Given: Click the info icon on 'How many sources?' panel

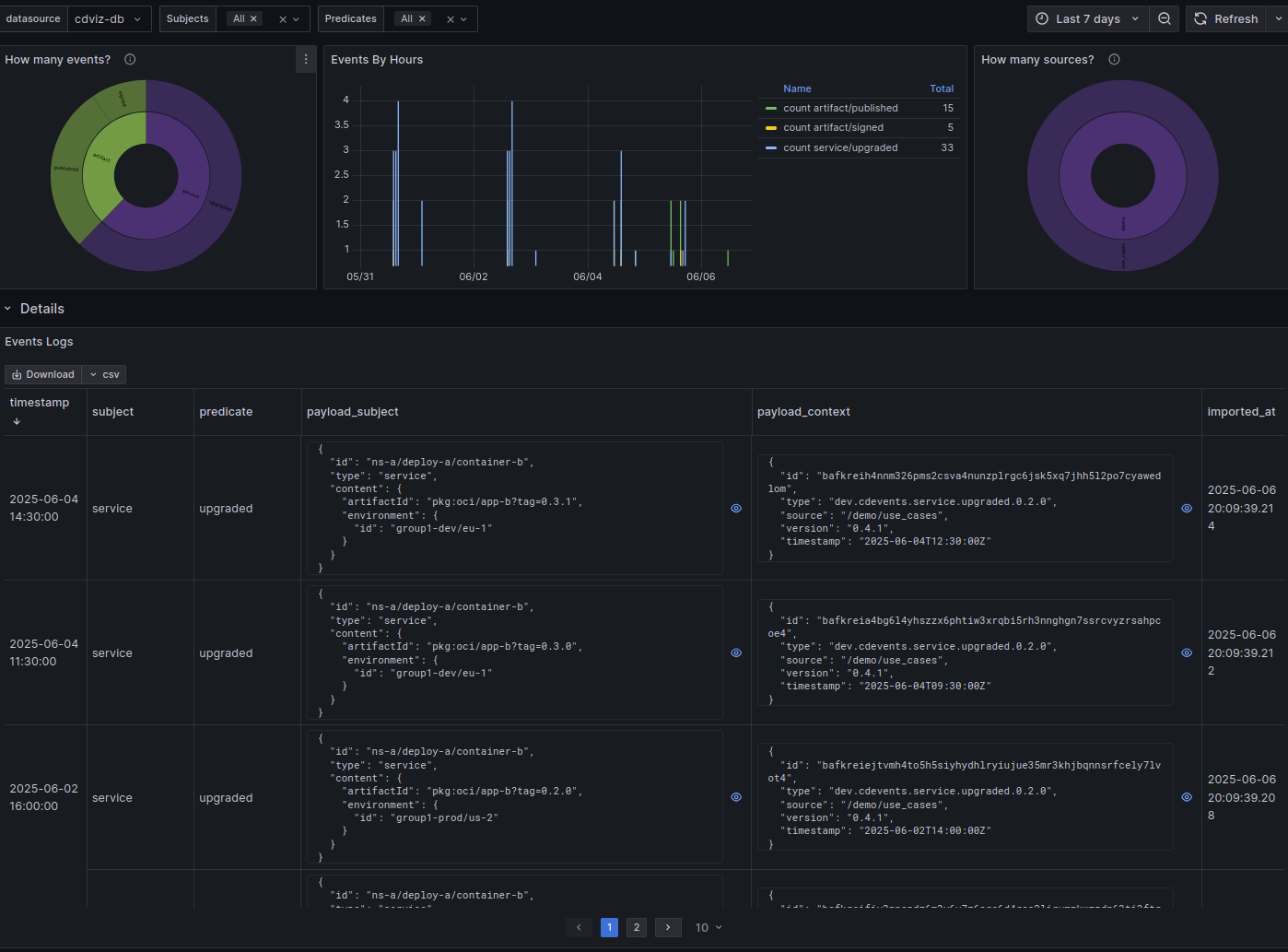Looking at the screenshot, I should point(1114,59).
